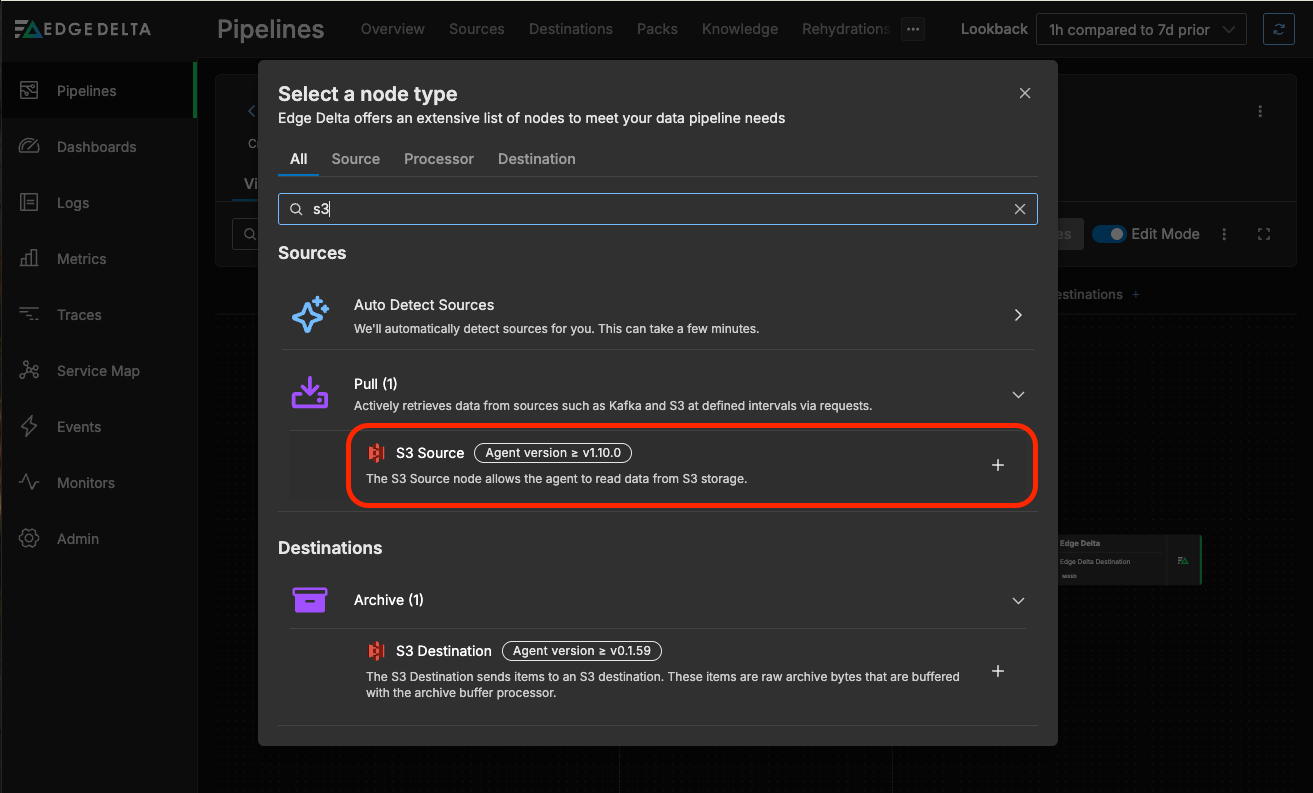The height and width of the screenshot is (793, 1313).
Task: Toggle the Edit Mode switch
Action: tap(1108, 234)
